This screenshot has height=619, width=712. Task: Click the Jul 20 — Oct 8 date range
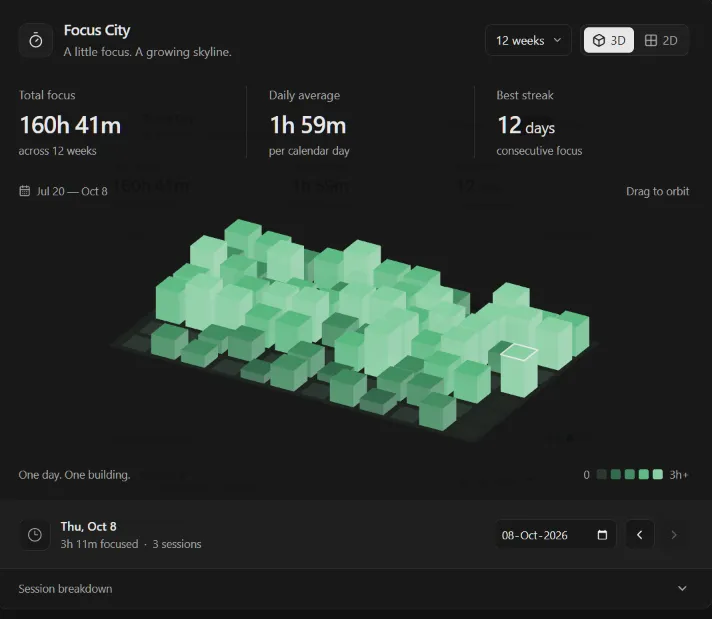tap(72, 191)
